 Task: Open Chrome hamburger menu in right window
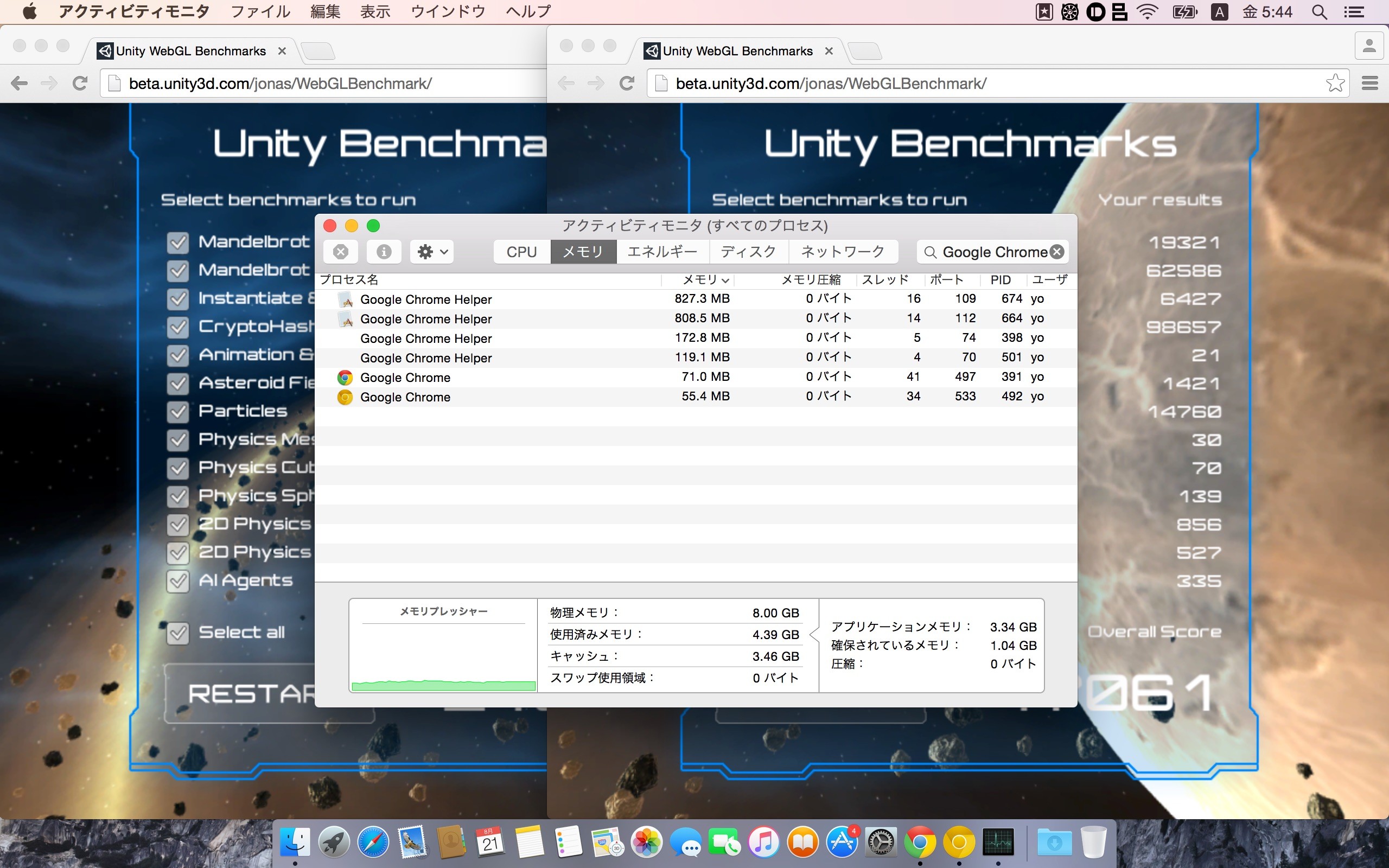(1369, 83)
